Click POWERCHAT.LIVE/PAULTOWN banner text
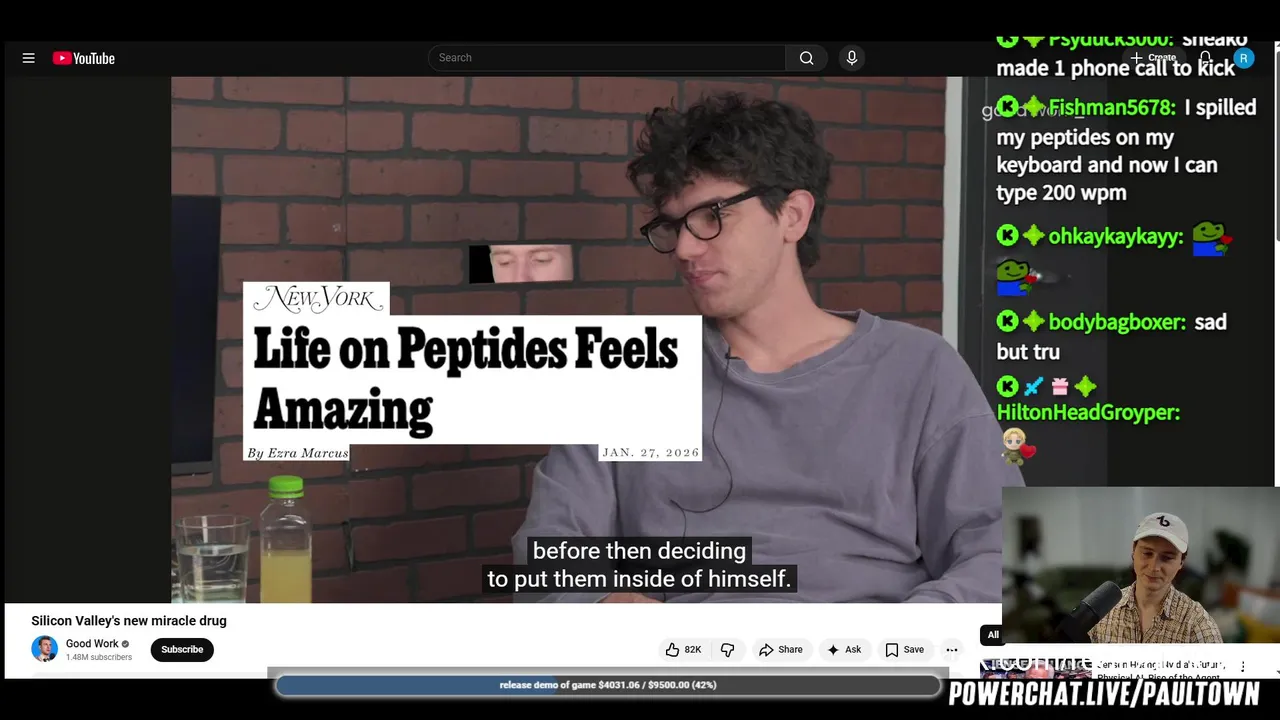 (1104, 694)
